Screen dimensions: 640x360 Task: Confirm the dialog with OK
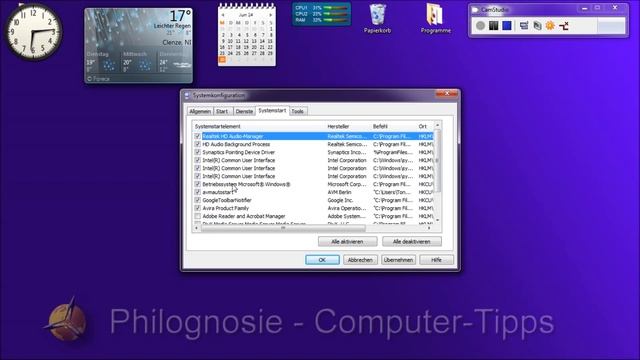322,260
